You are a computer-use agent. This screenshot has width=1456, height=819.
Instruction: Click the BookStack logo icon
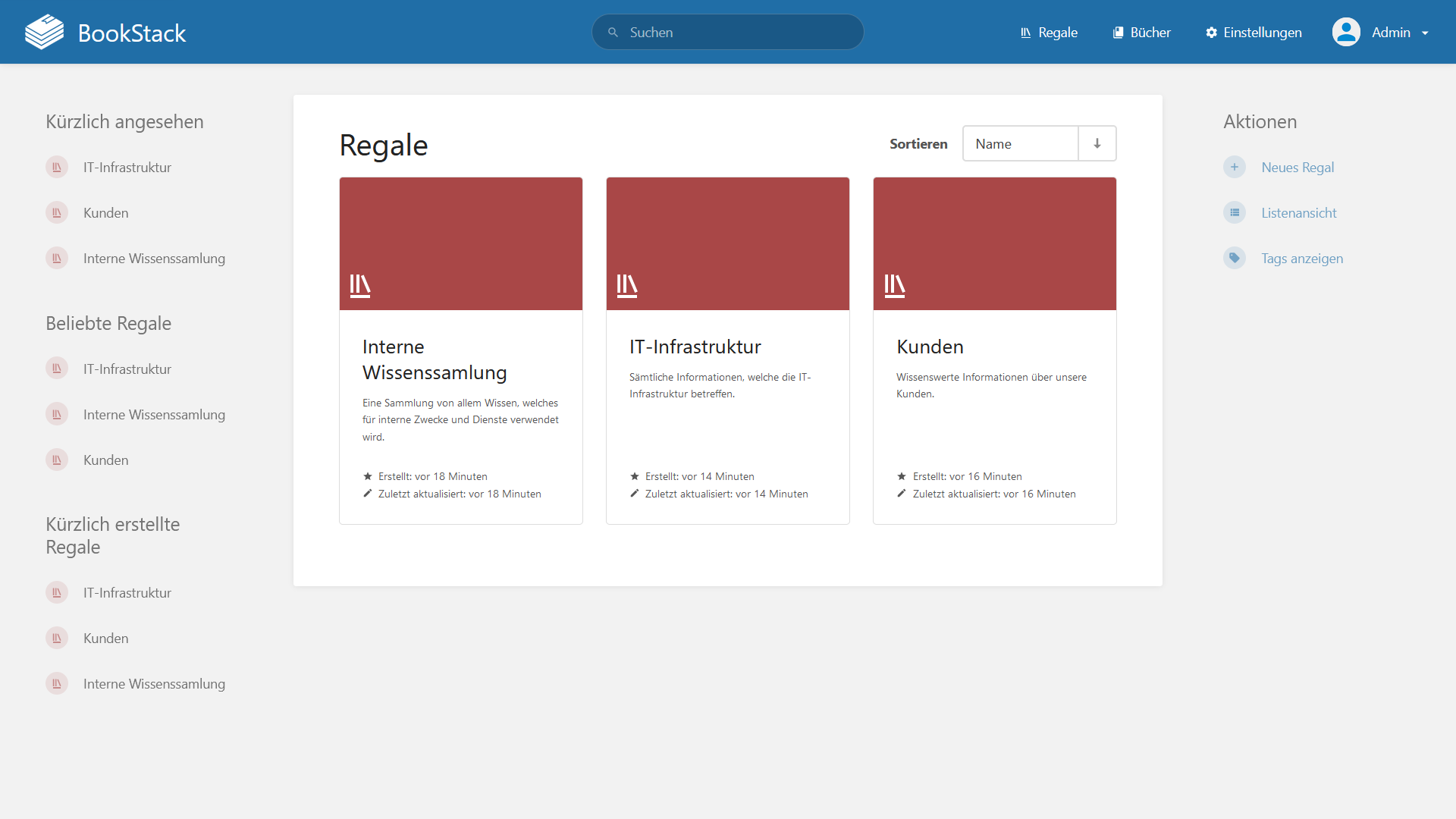tap(44, 32)
